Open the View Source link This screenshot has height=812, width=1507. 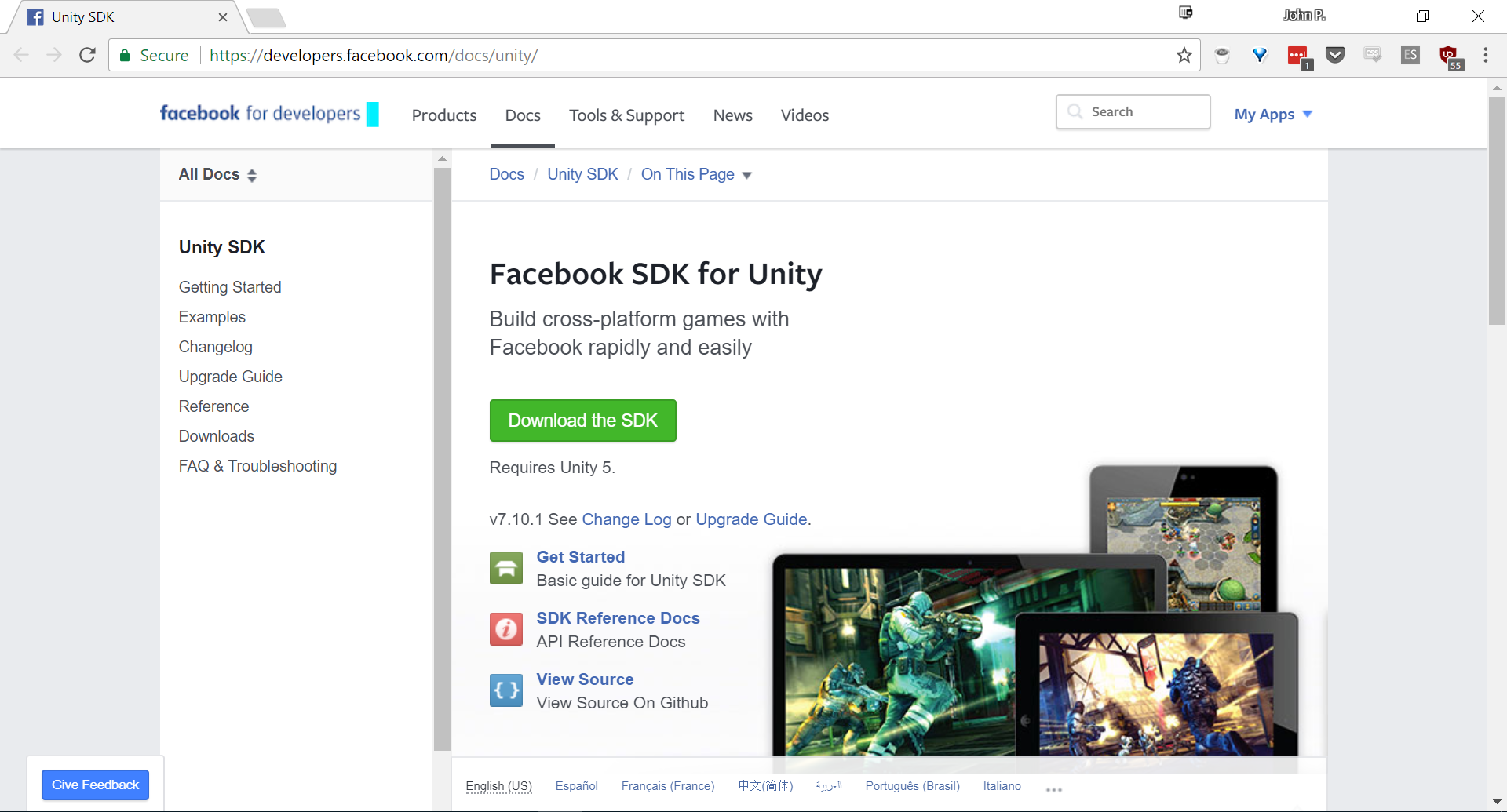tap(585, 679)
